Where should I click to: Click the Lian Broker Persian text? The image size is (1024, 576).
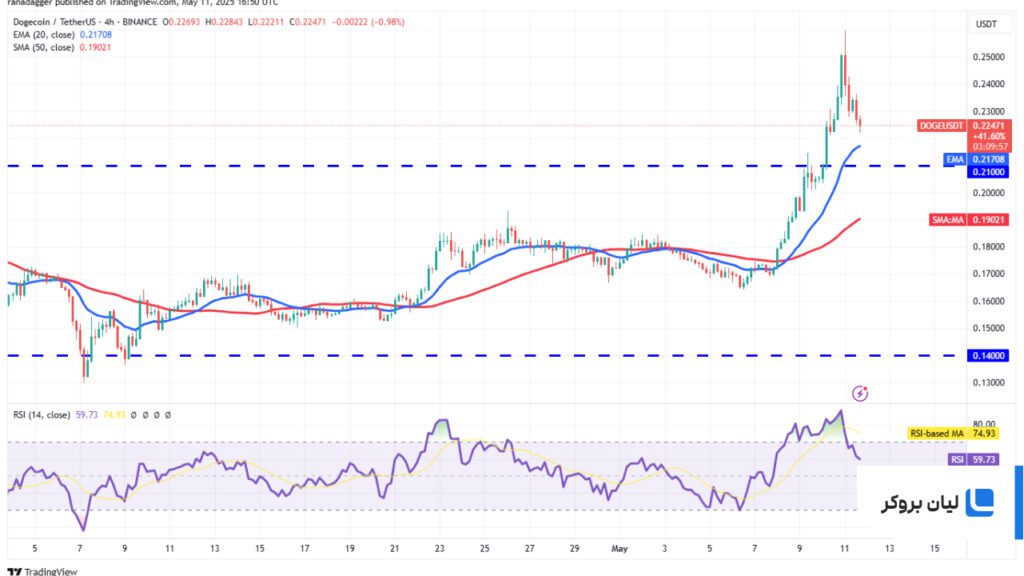tap(920, 504)
